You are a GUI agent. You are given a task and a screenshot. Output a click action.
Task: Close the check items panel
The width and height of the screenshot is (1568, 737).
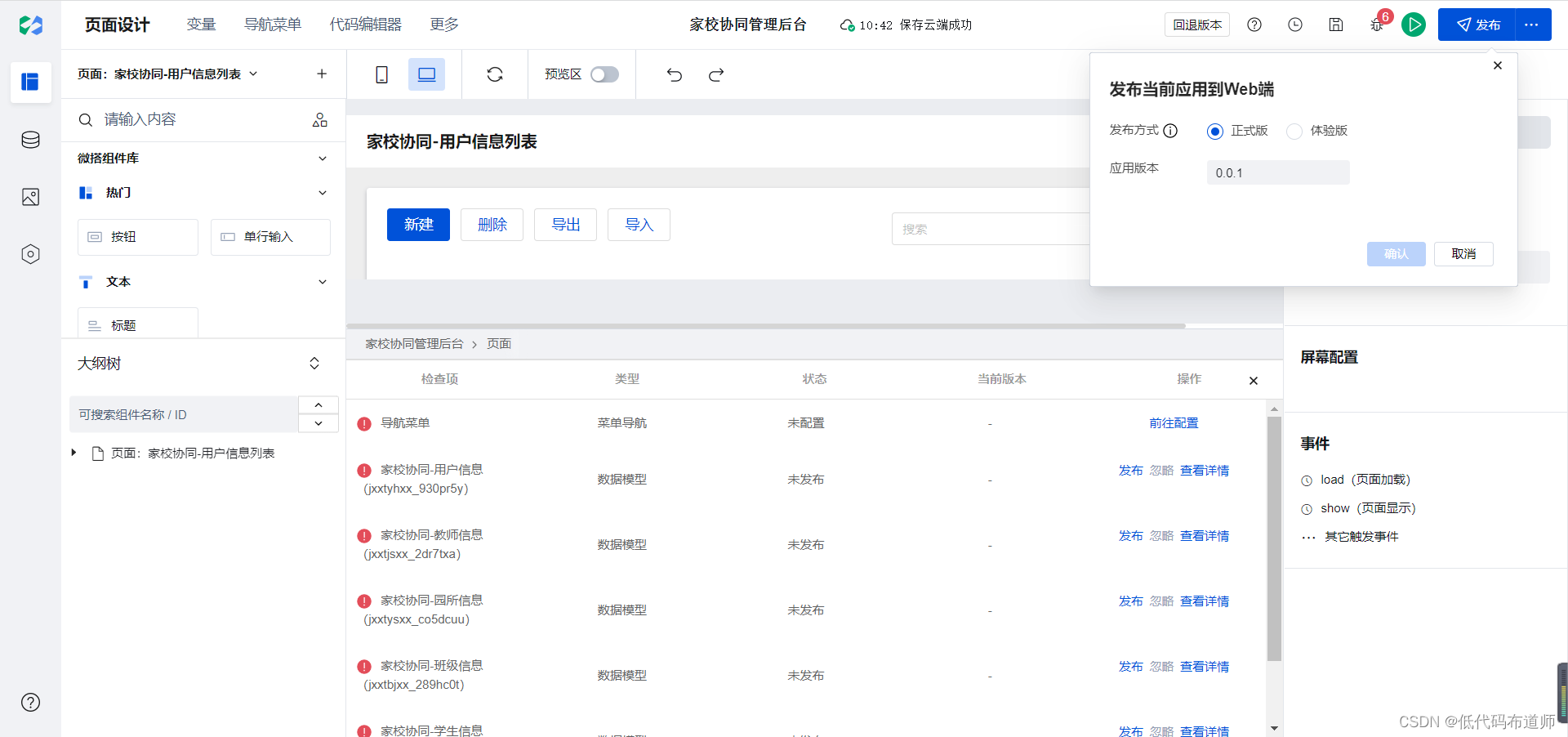point(1254,381)
